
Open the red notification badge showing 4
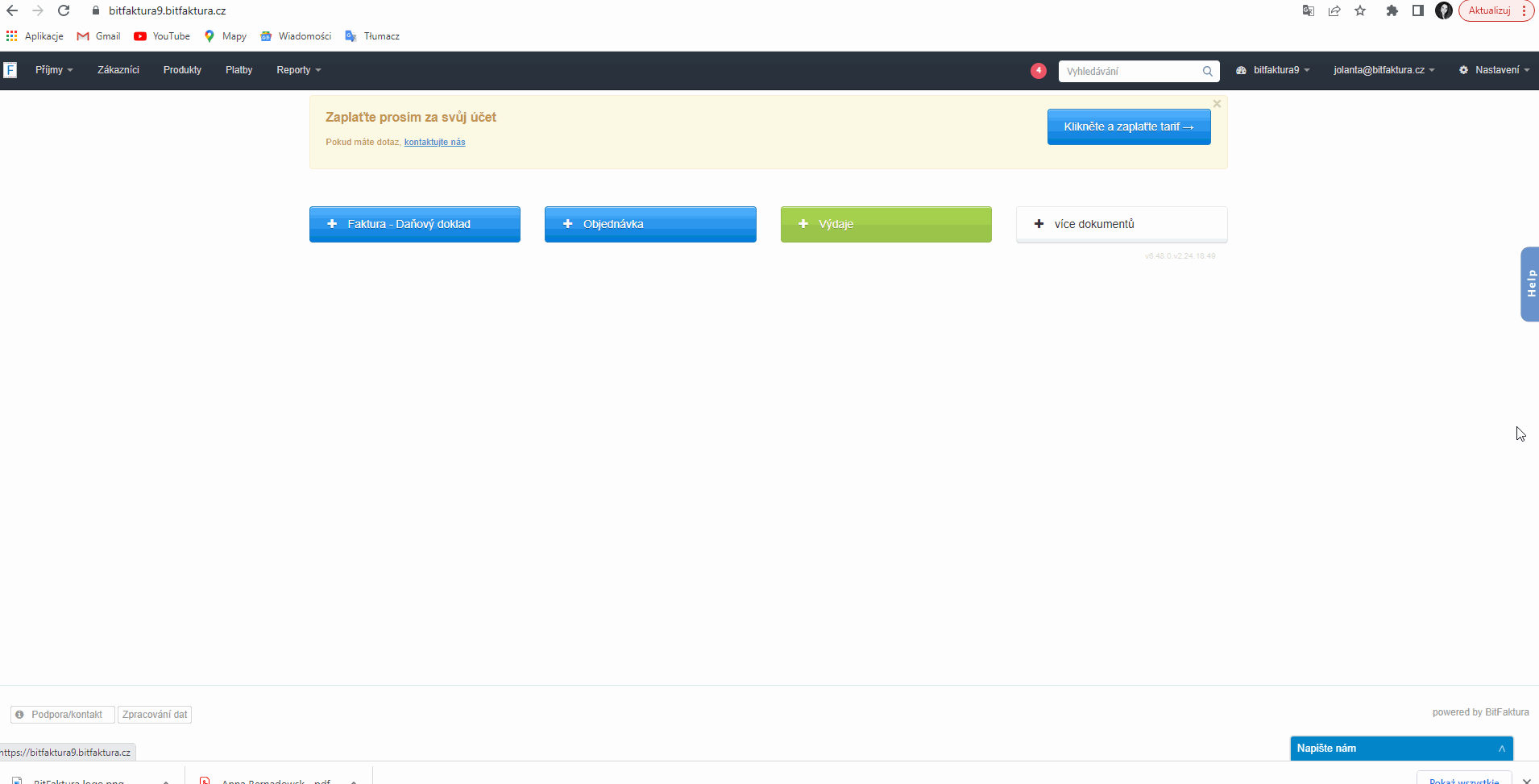pyautogui.click(x=1039, y=70)
